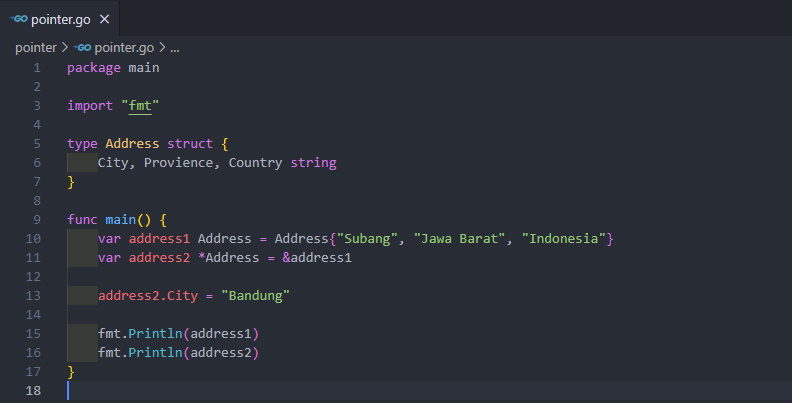Open the pointer.go breadcrumb item

coord(124,47)
